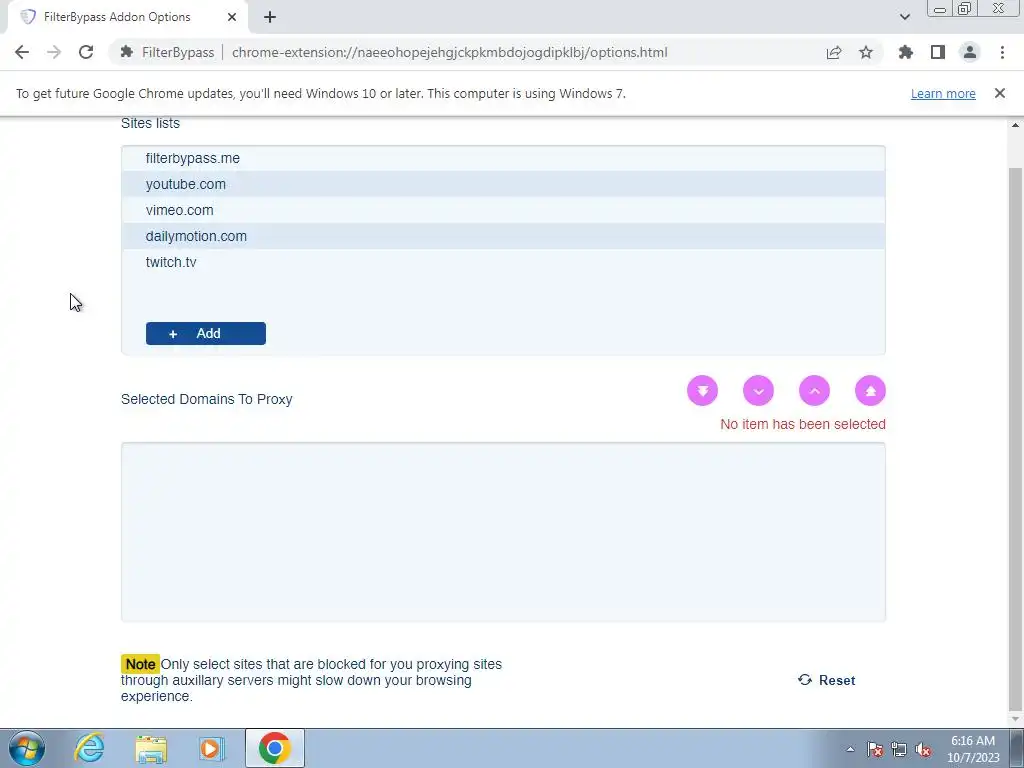Open Chrome three-dot menu
Screen dimensions: 1024x768
tap(1002, 52)
